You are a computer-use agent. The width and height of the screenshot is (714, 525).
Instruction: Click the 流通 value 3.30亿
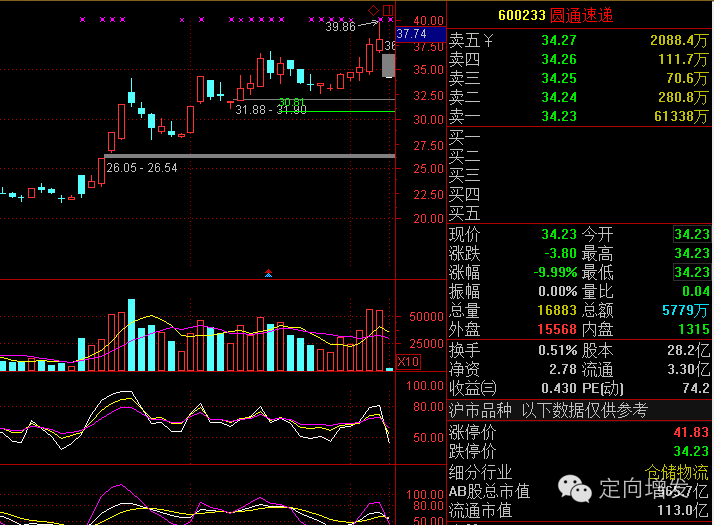click(688, 369)
